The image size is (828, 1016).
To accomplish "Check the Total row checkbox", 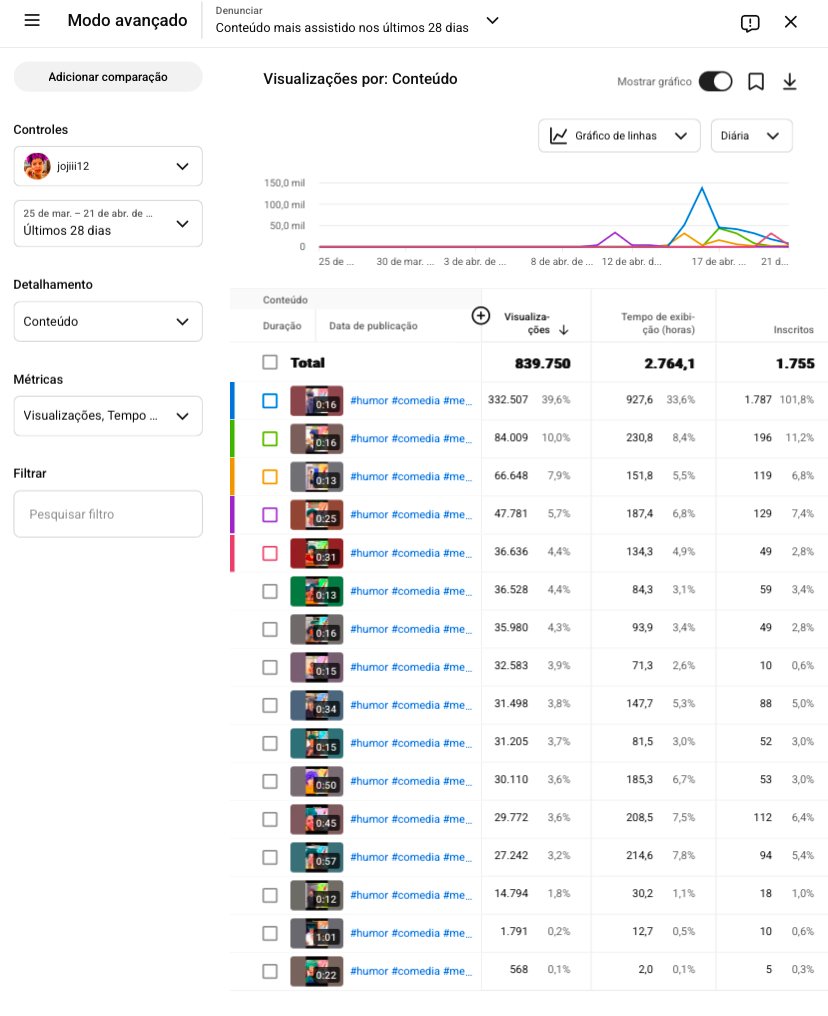I will point(270,362).
